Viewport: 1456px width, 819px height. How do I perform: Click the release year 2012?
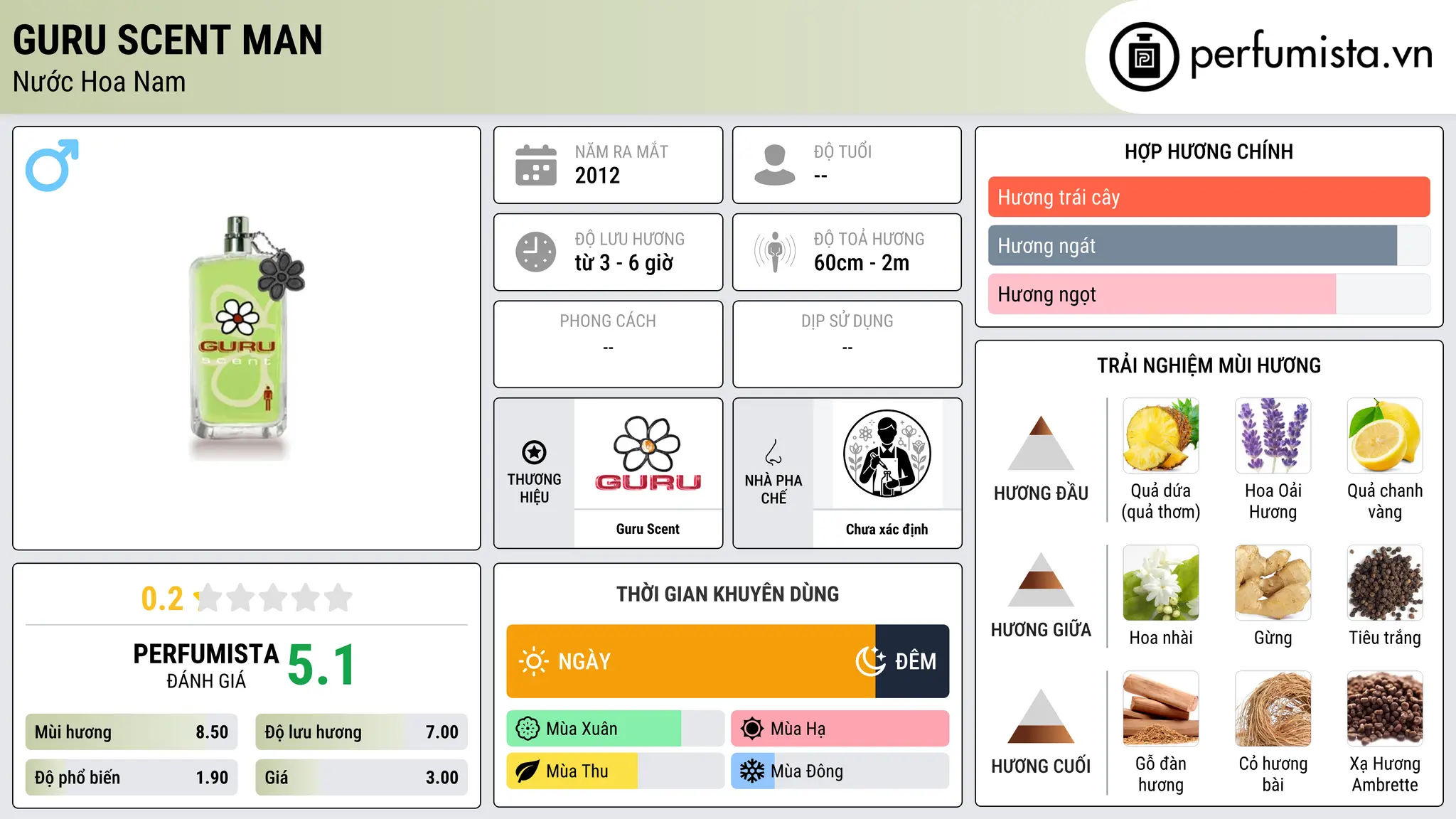pyautogui.click(x=597, y=176)
